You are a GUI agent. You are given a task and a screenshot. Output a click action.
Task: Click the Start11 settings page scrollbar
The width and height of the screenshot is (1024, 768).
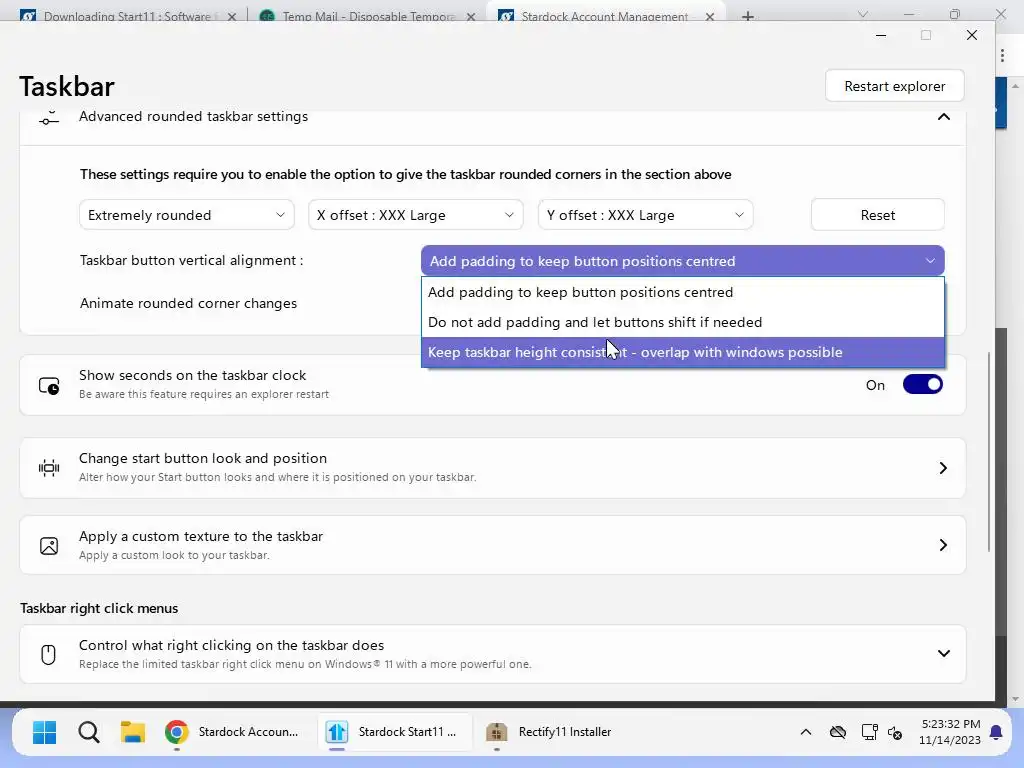[989, 452]
